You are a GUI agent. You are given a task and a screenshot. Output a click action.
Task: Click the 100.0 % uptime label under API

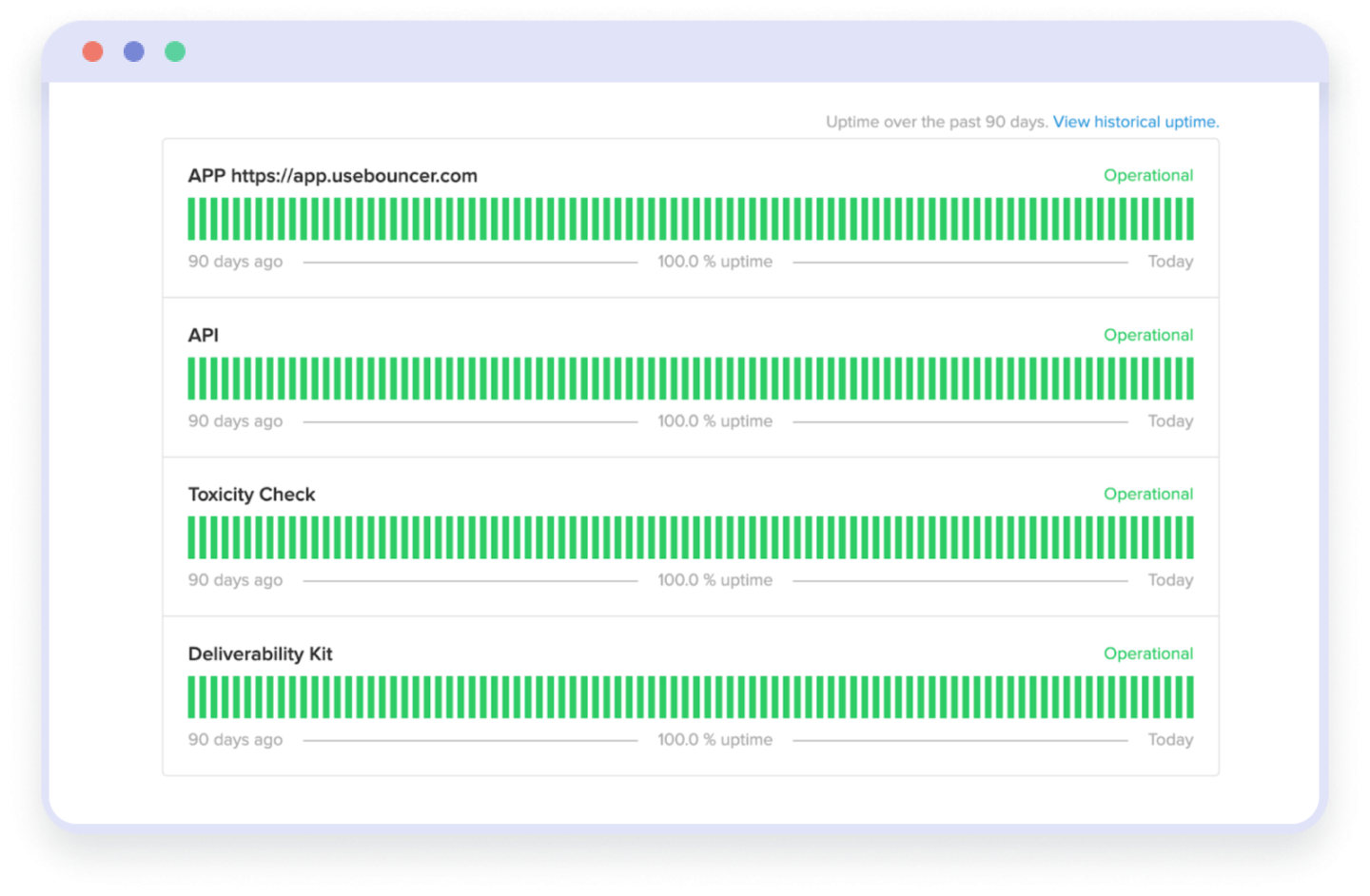pyautogui.click(x=714, y=420)
